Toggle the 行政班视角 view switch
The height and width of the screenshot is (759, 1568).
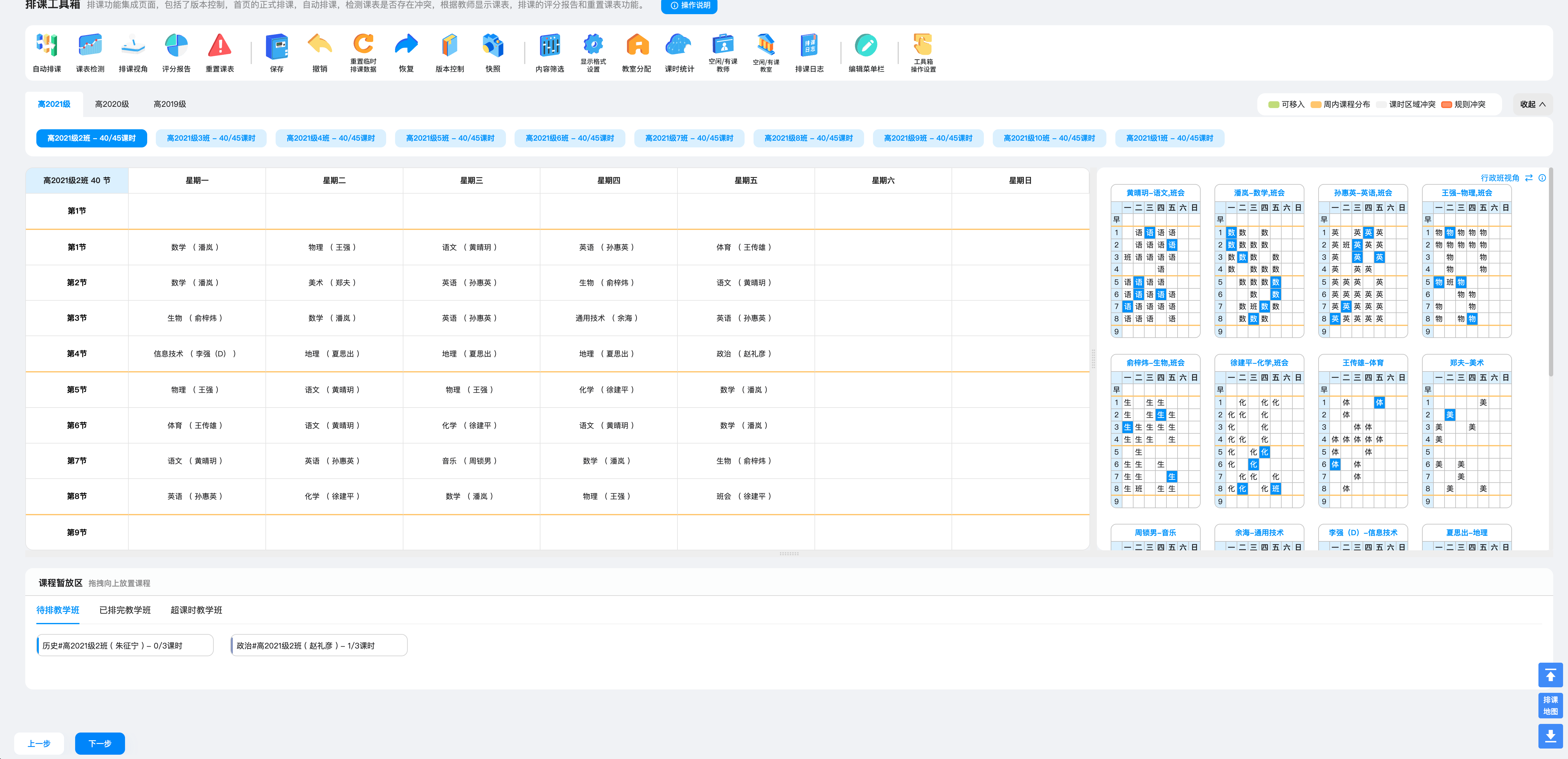(1529, 178)
